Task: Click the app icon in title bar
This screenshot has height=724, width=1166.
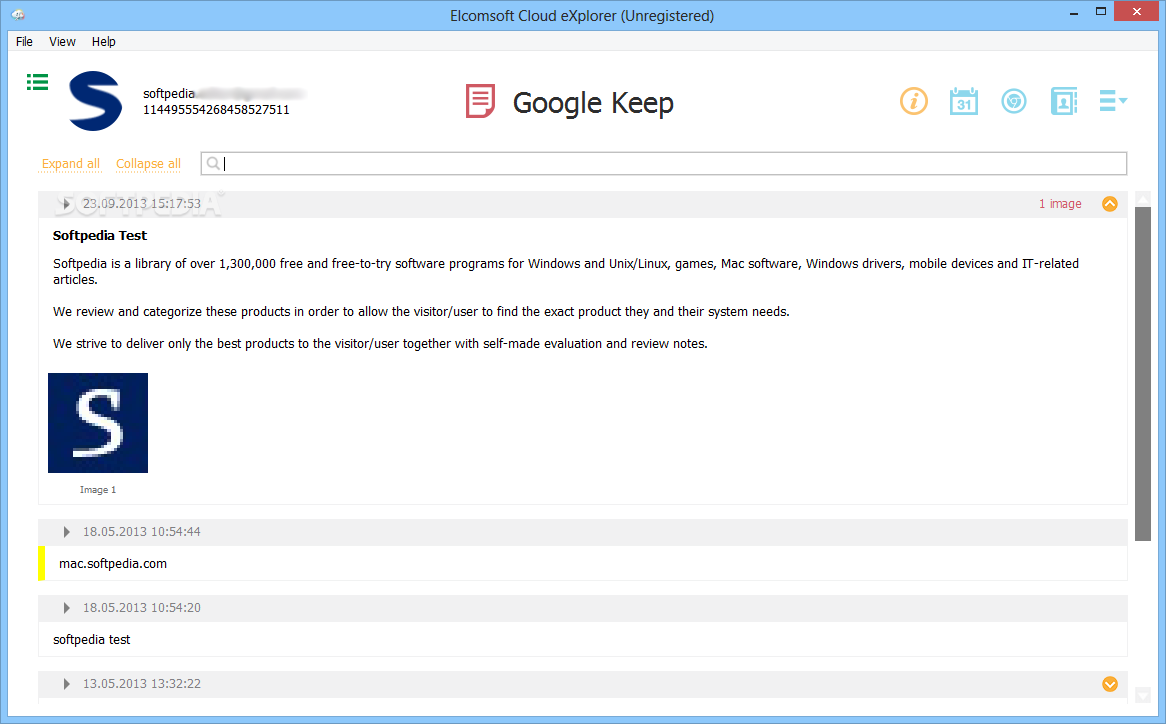Action: [18, 15]
